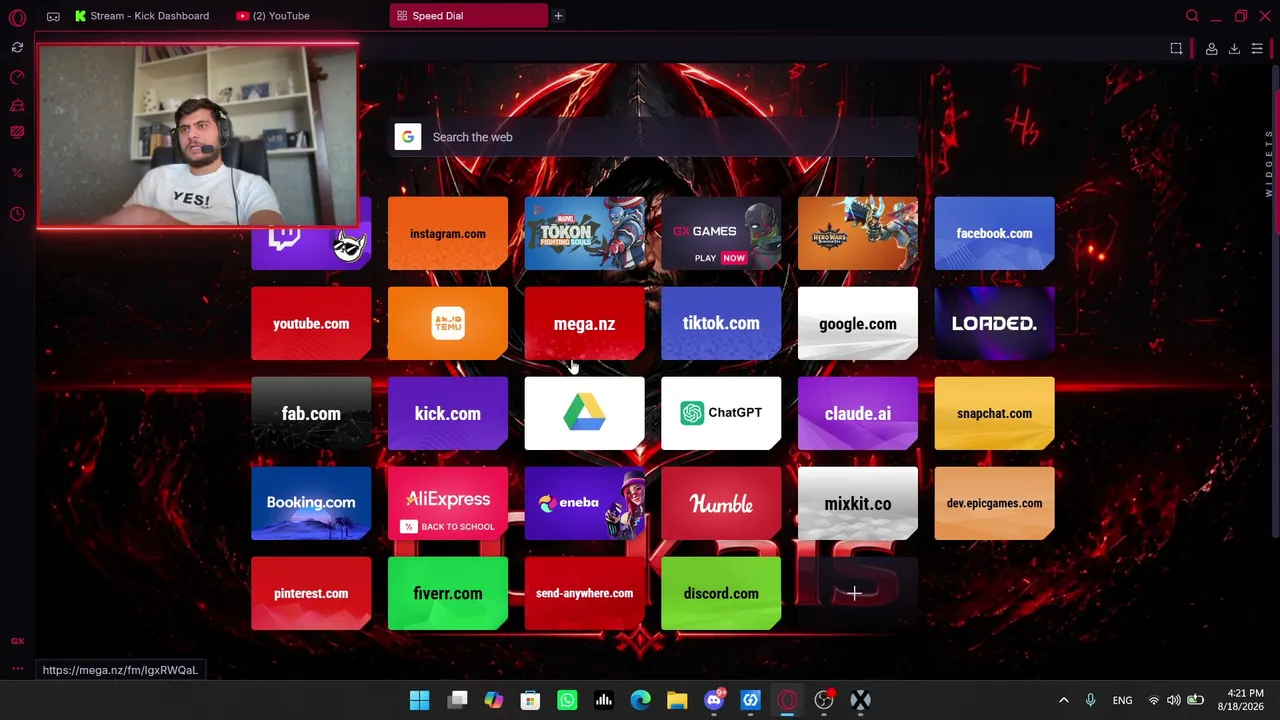This screenshot has width=1280, height=720.
Task: Open the profile account icon
Action: pyautogui.click(x=1211, y=48)
